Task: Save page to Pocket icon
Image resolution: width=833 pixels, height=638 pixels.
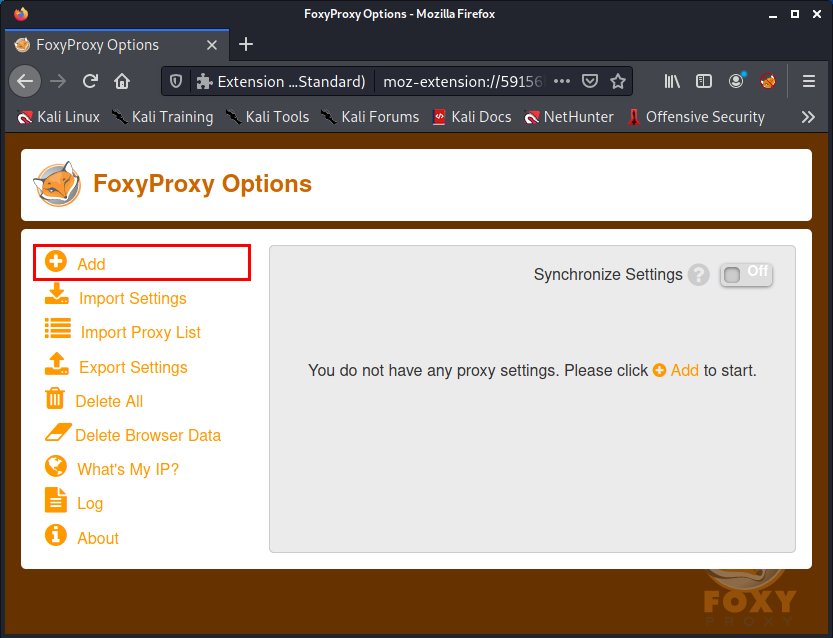Action: 590,81
